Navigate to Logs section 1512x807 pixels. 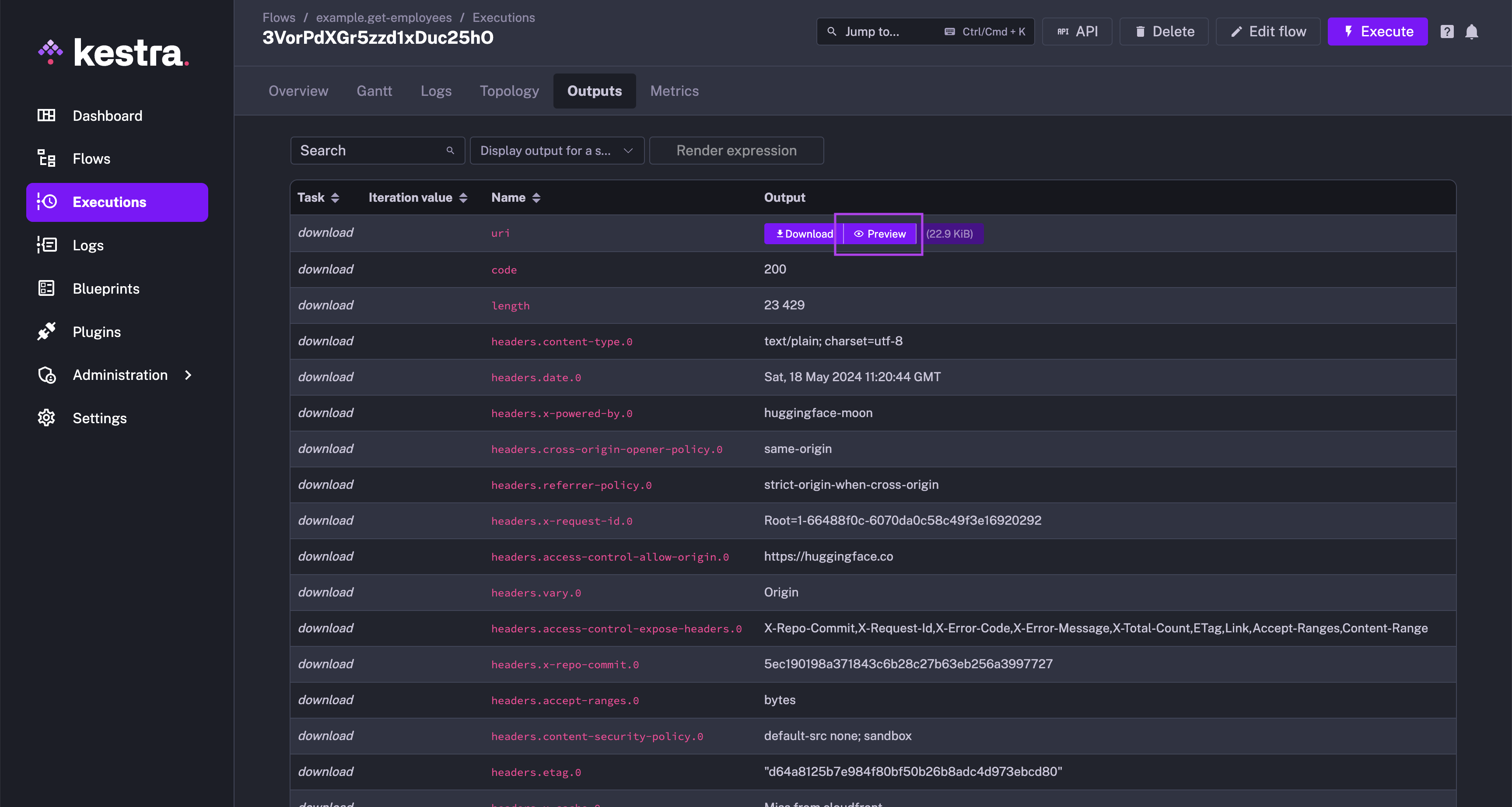(x=88, y=244)
